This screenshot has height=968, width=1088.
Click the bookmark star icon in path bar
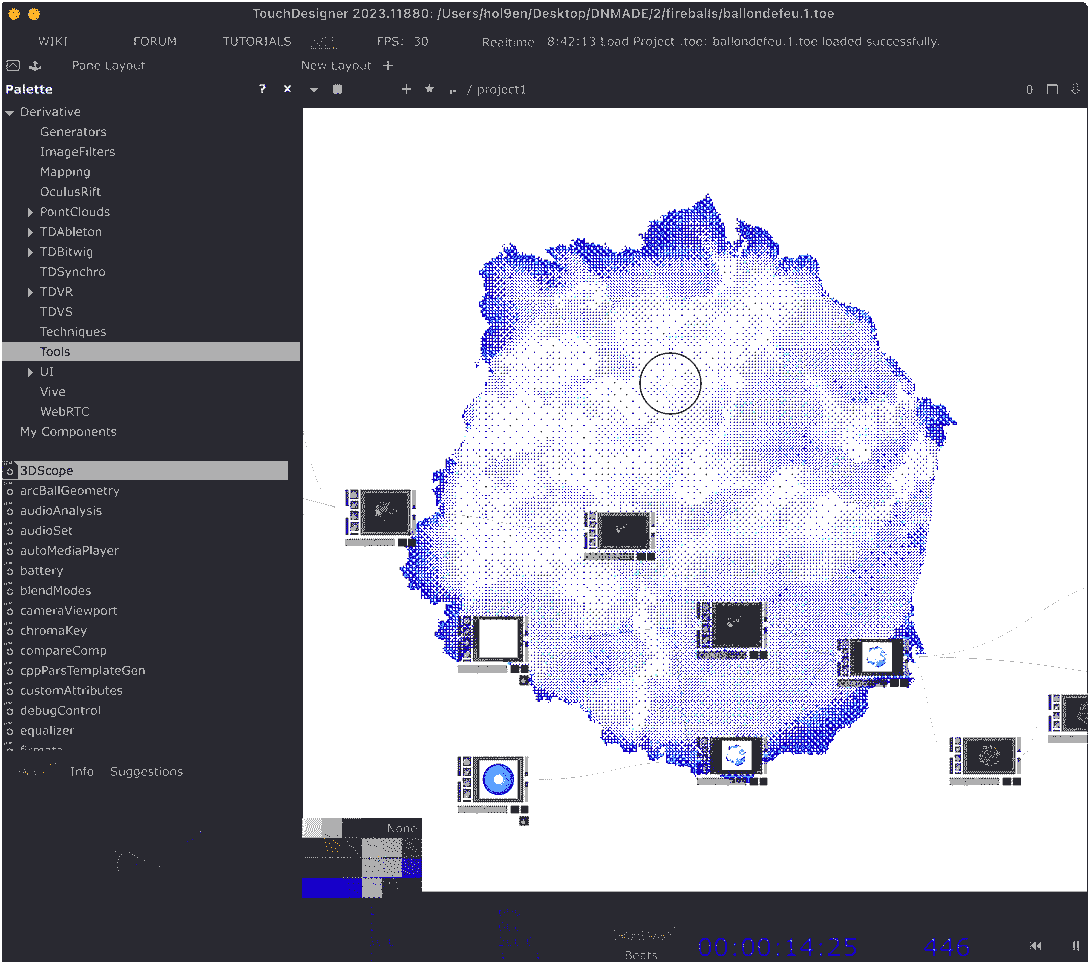429,89
